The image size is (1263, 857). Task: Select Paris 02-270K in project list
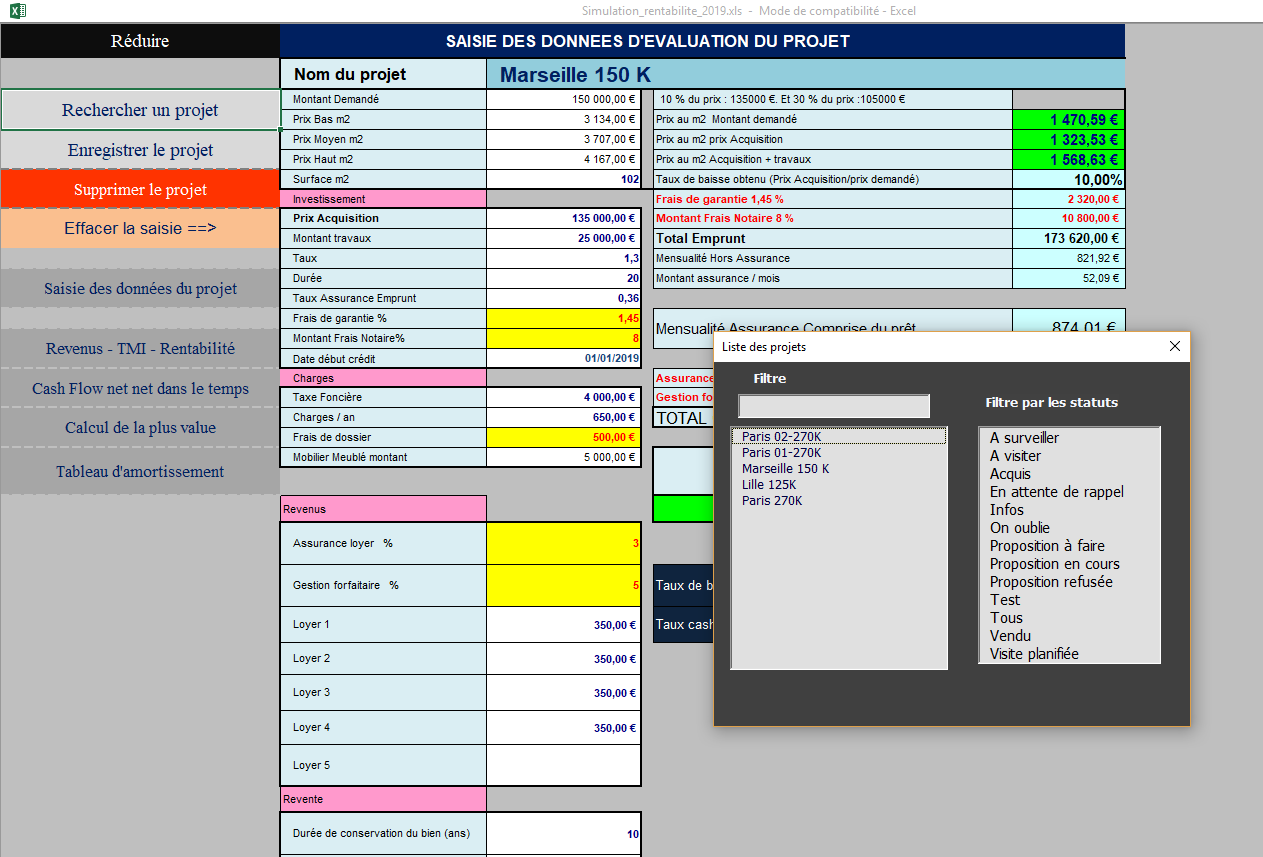[x=781, y=437]
